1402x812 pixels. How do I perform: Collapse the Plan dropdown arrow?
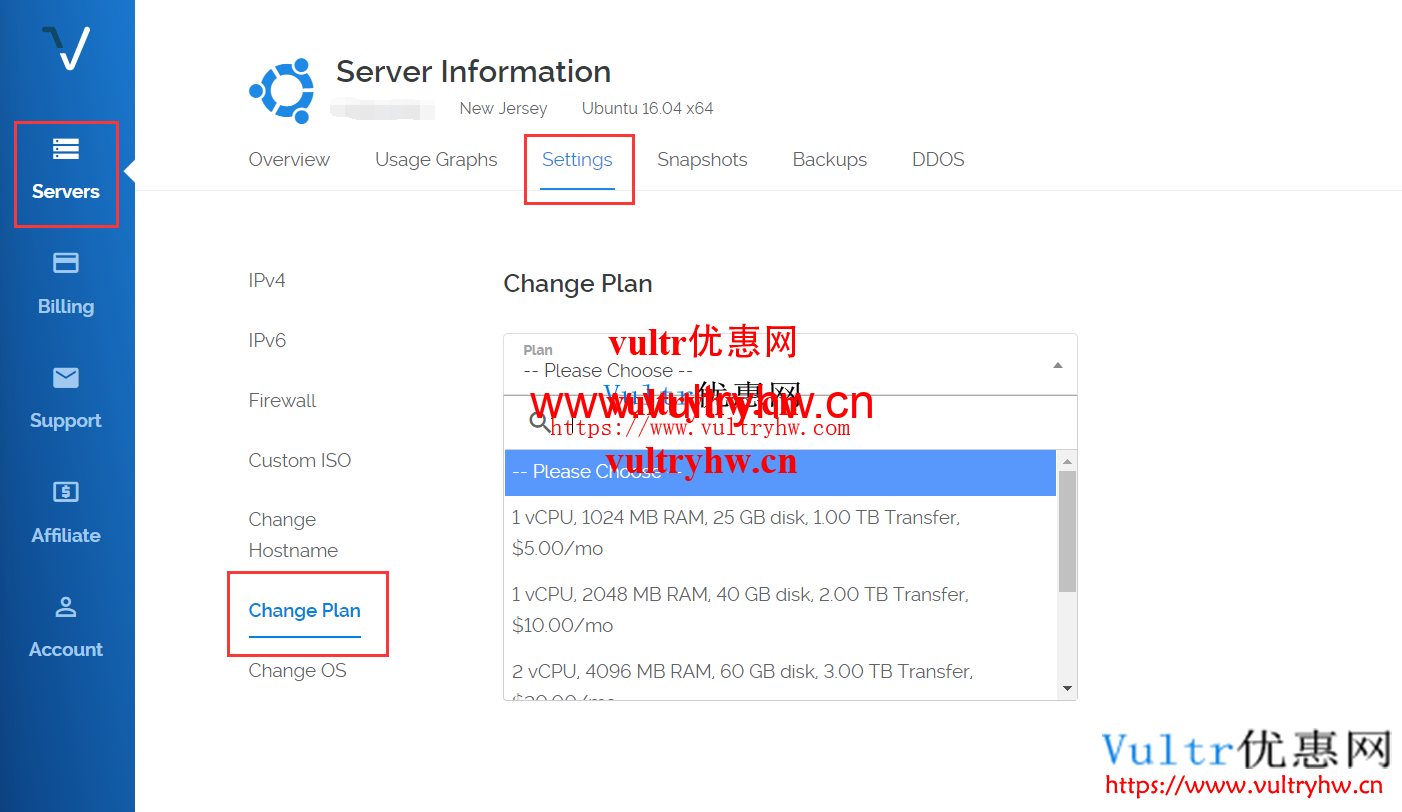(x=1058, y=365)
